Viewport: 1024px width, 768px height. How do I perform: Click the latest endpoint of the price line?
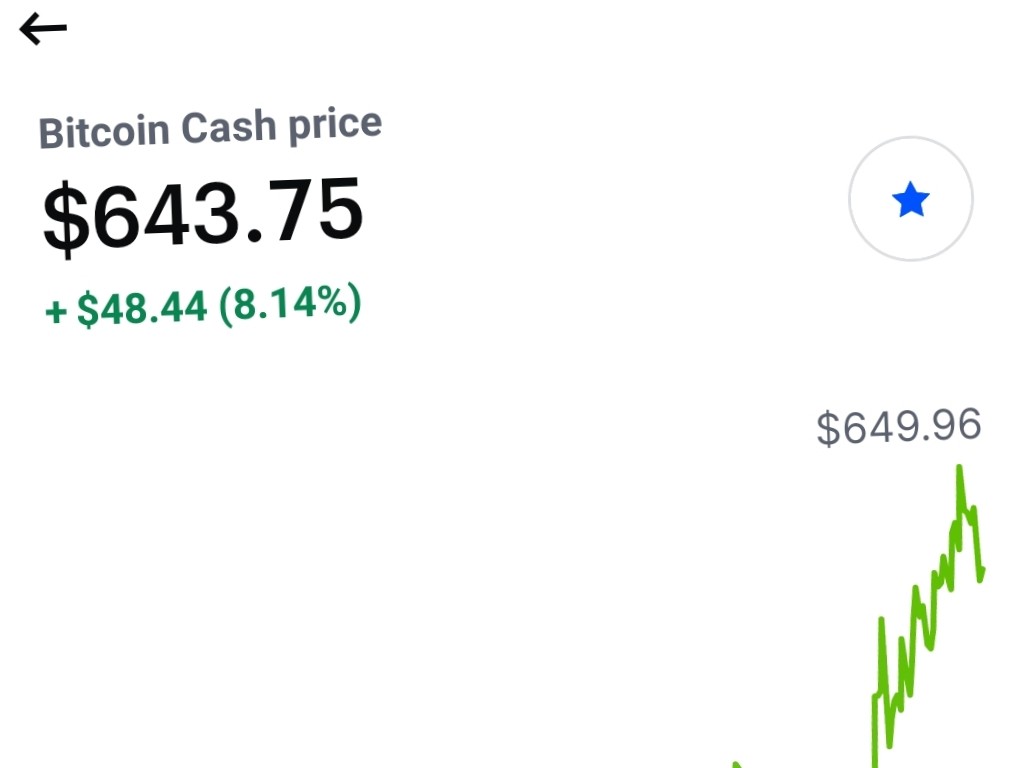pyautogui.click(x=982, y=573)
